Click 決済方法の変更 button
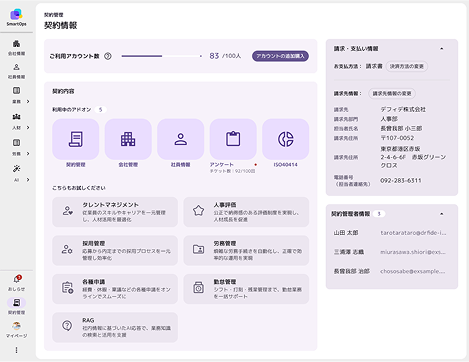469x362 pixels. point(407,66)
